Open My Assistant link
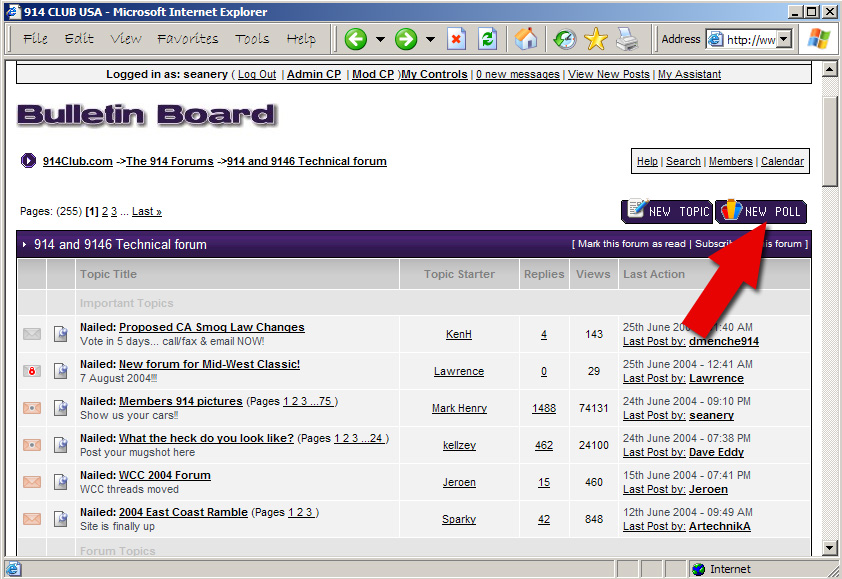Viewport: 842px width, 579px height. (x=689, y=75)
